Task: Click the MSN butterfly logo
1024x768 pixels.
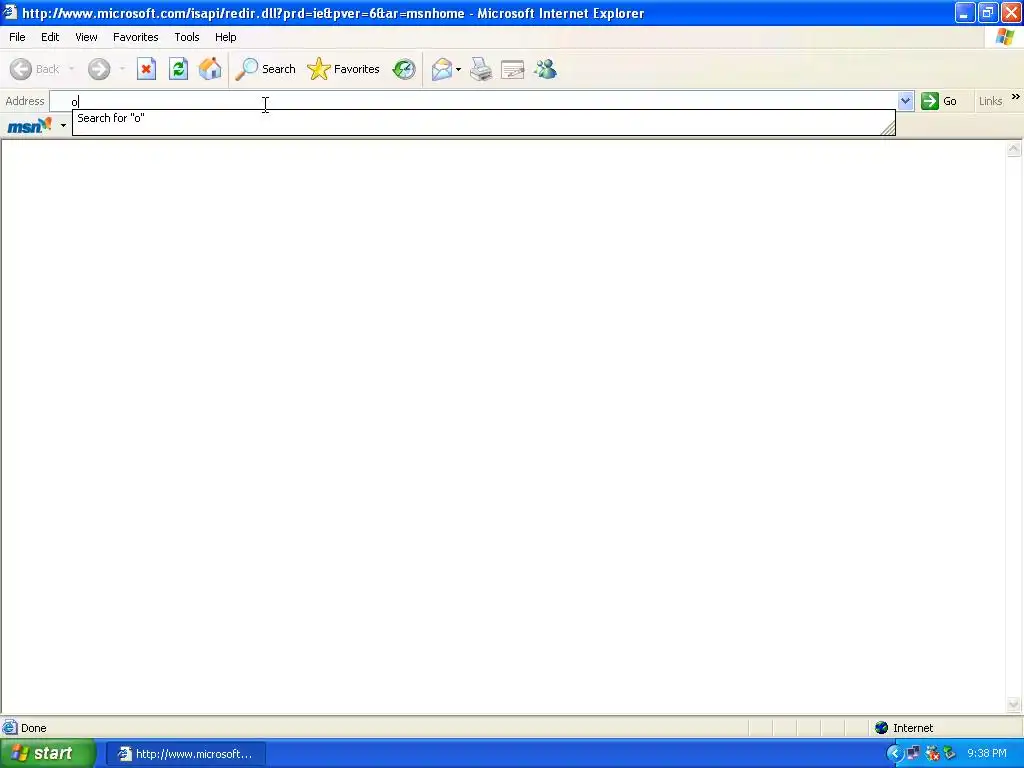Action: coord(29,125)
